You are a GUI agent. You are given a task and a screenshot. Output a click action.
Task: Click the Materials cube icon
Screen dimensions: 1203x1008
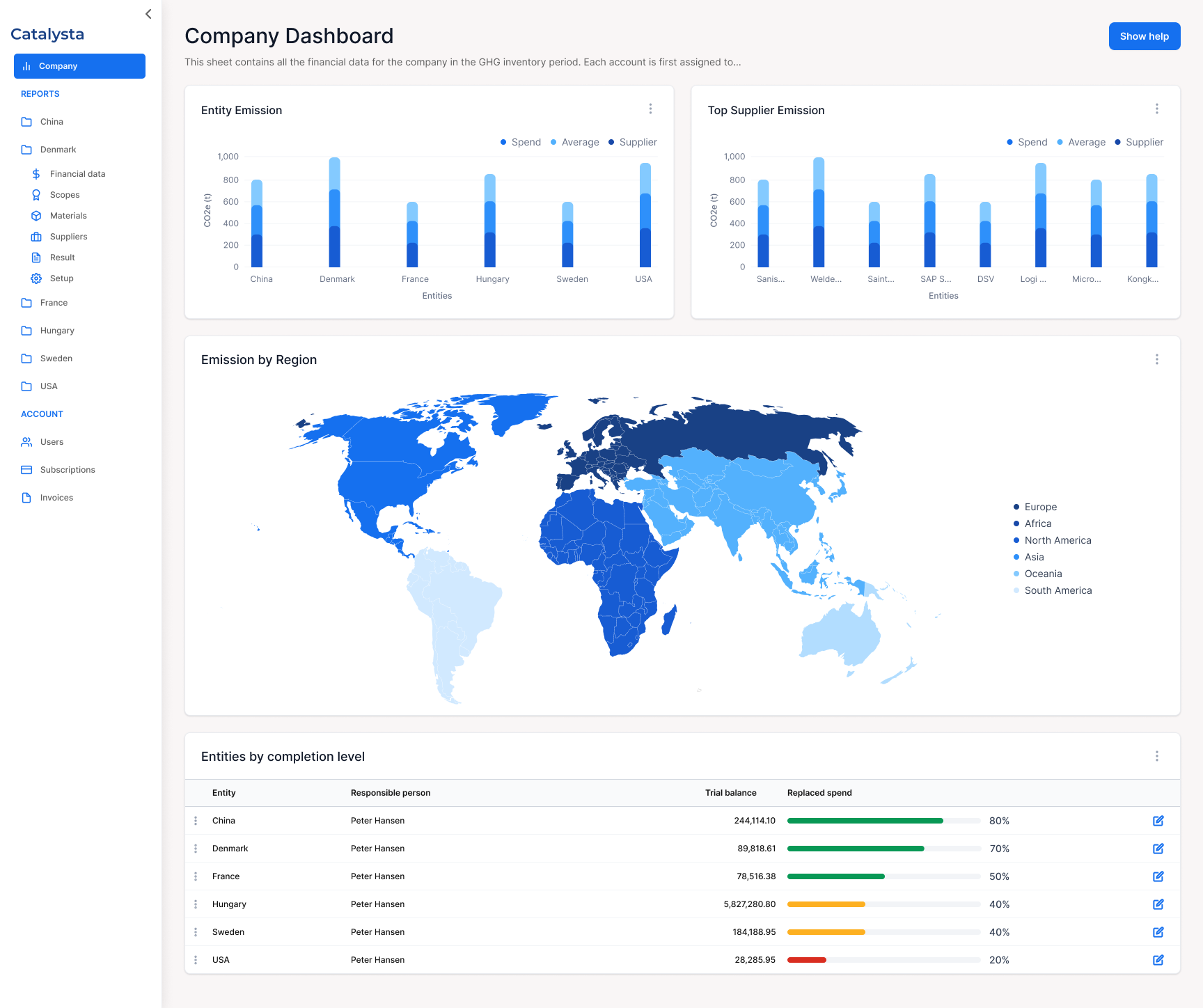(36, 216)
